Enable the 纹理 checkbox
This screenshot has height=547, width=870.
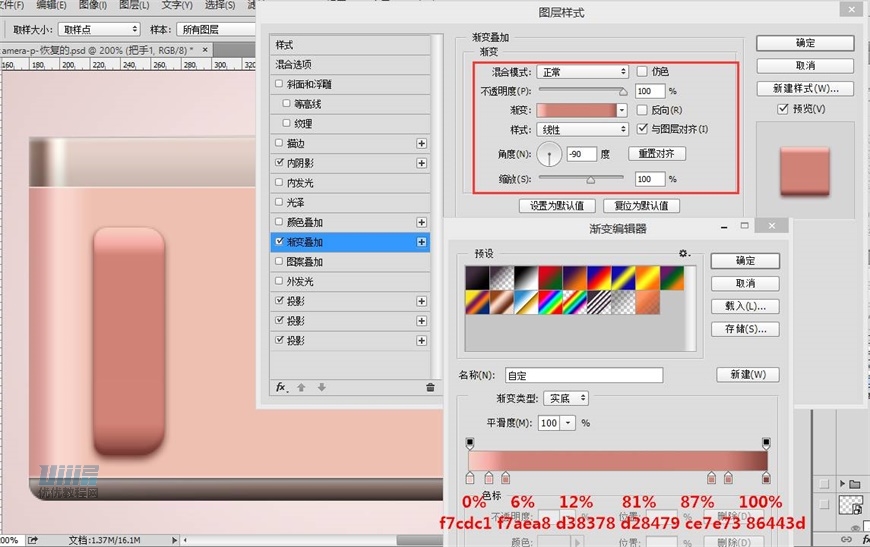tap(286, 123)
